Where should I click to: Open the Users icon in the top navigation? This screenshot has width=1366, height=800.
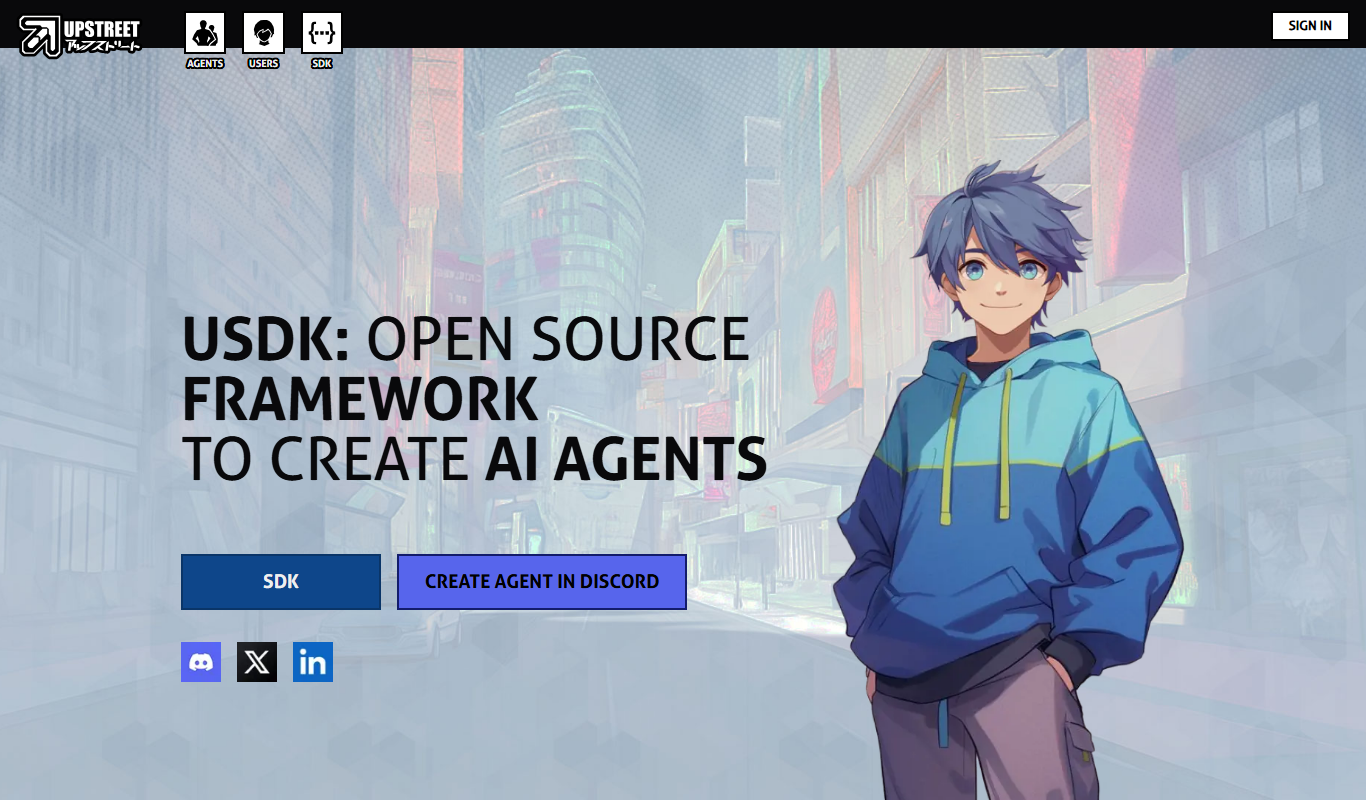(264, 33)
